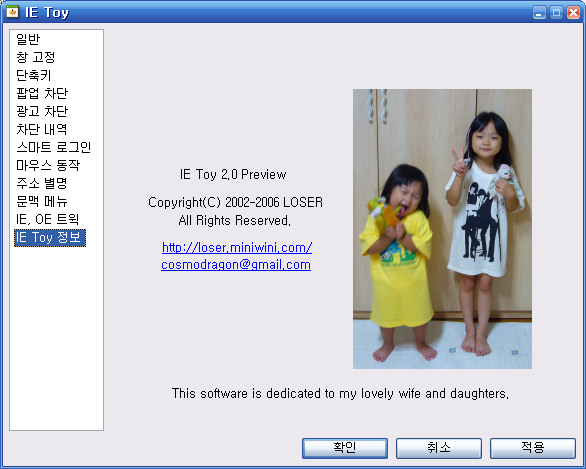Open the 창 고정 settings page
586x469 pixels.
click(36, 57)
